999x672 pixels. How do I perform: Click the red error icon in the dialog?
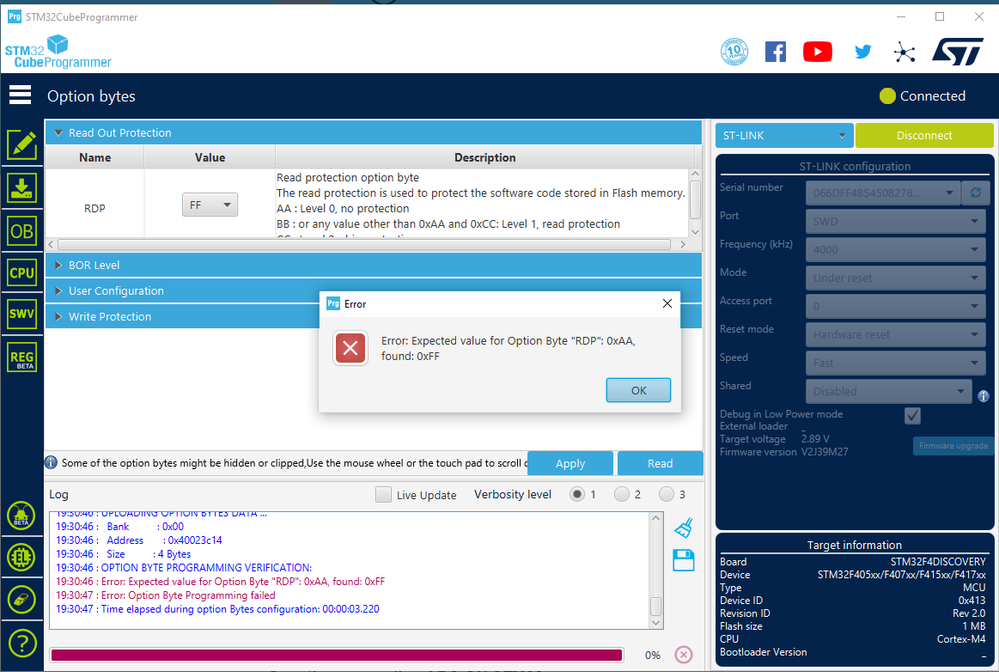point(350,348)
